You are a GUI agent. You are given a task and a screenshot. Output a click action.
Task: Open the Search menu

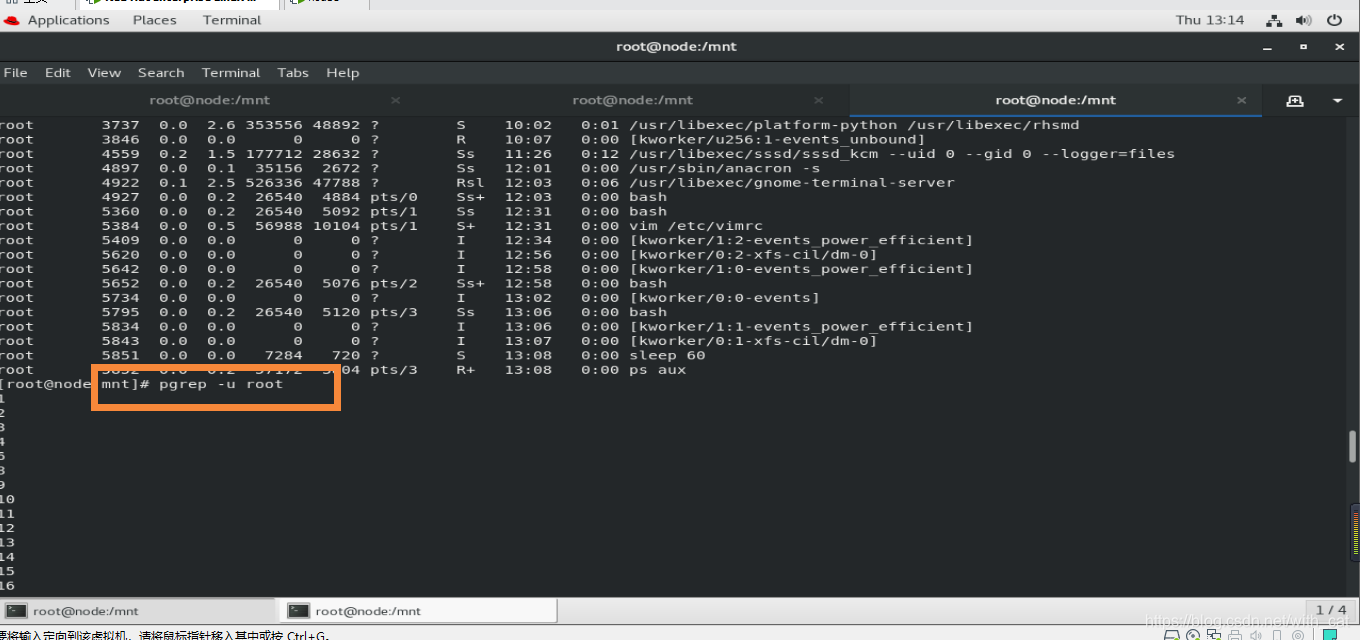161,73
